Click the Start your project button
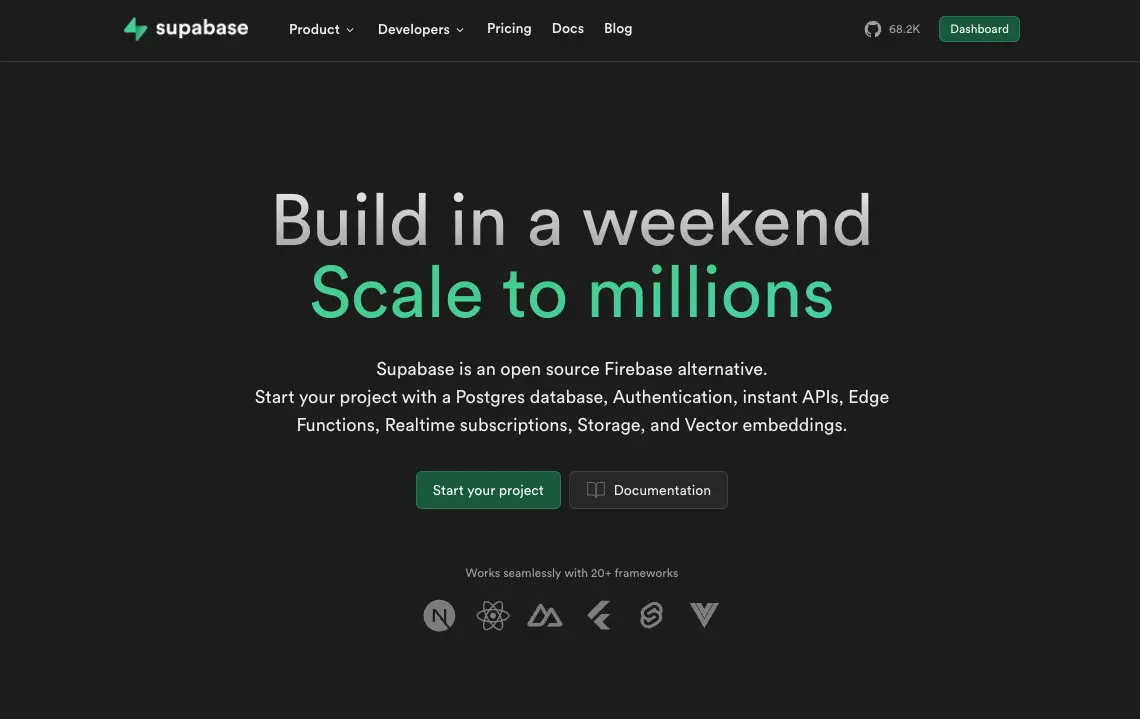This screenshot has width=1140, height=719. 488,490
